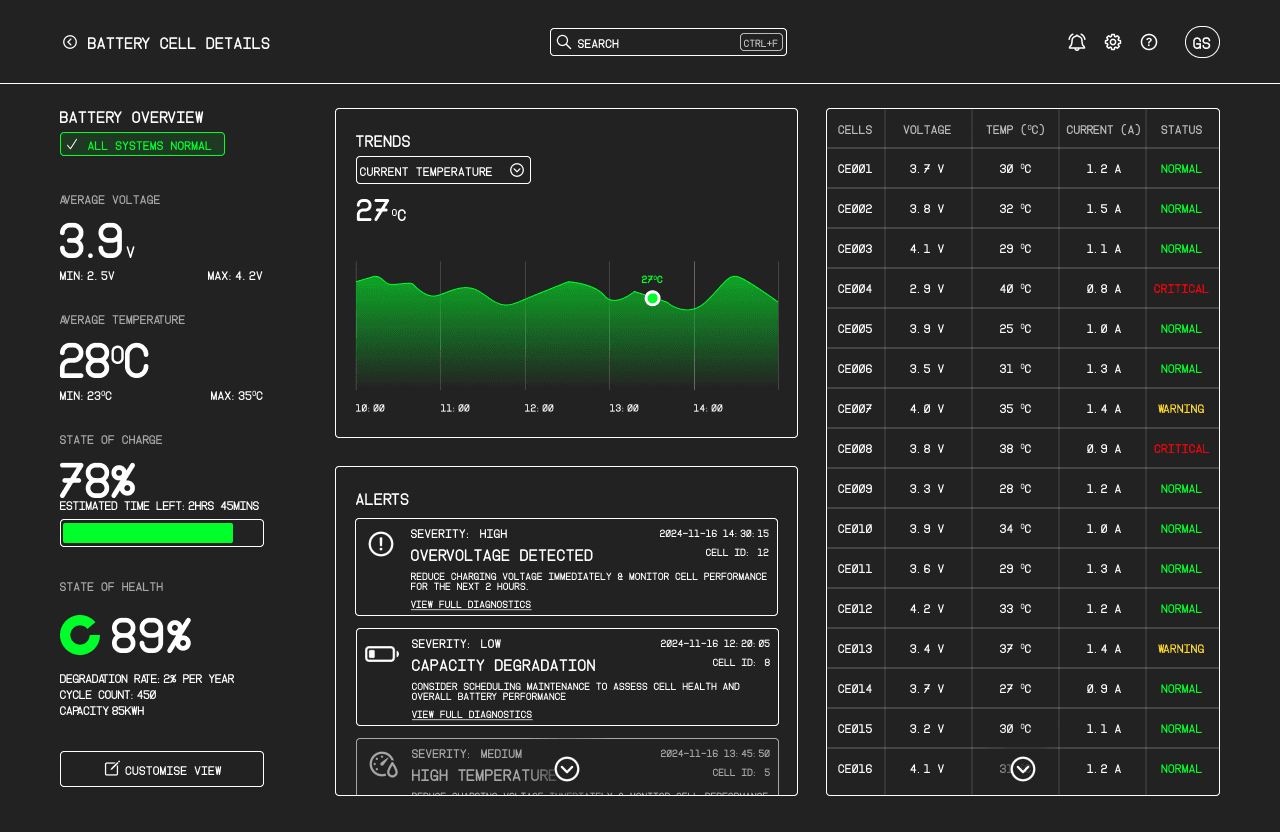Click the Cycle Count: 450 text
1280x832 pixels.
108,695
